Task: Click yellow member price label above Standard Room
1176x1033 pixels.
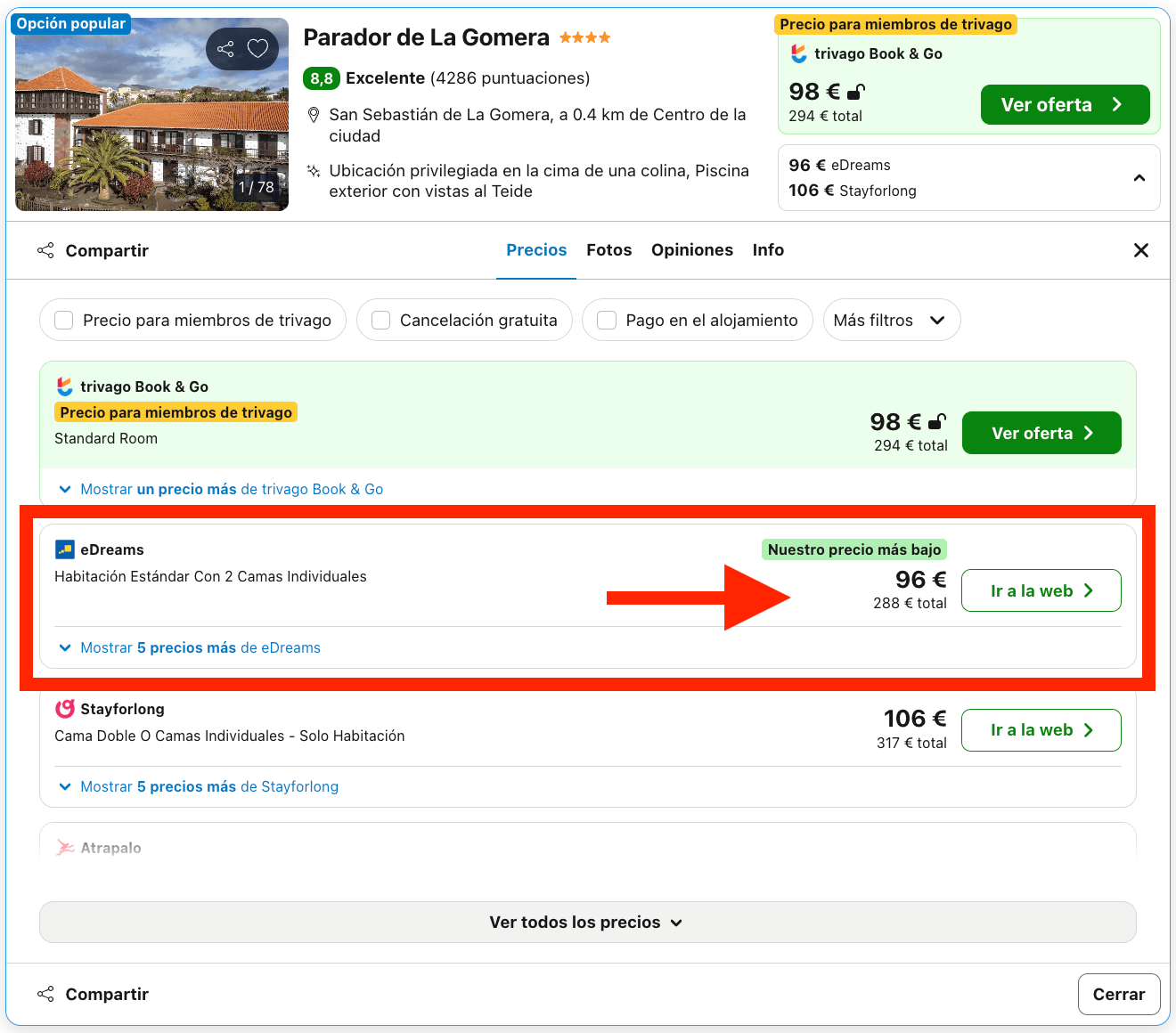Action: [x=176, y=412]
